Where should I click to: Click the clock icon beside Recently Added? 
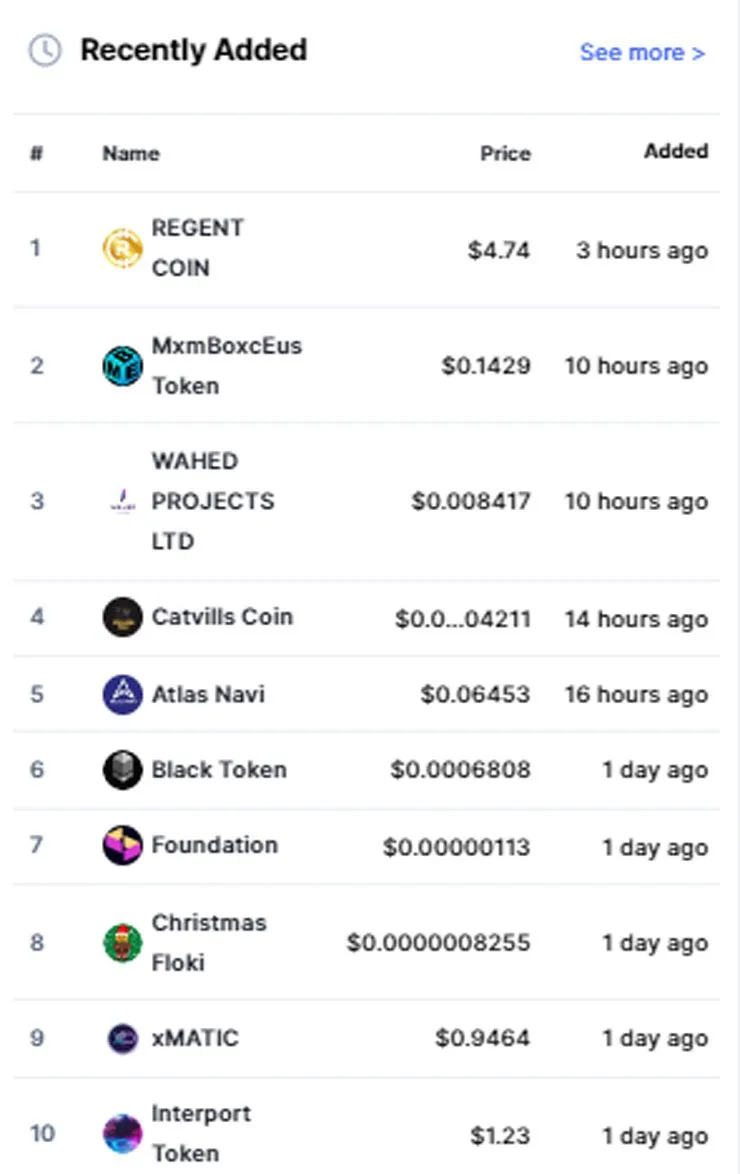coord(45,50)
